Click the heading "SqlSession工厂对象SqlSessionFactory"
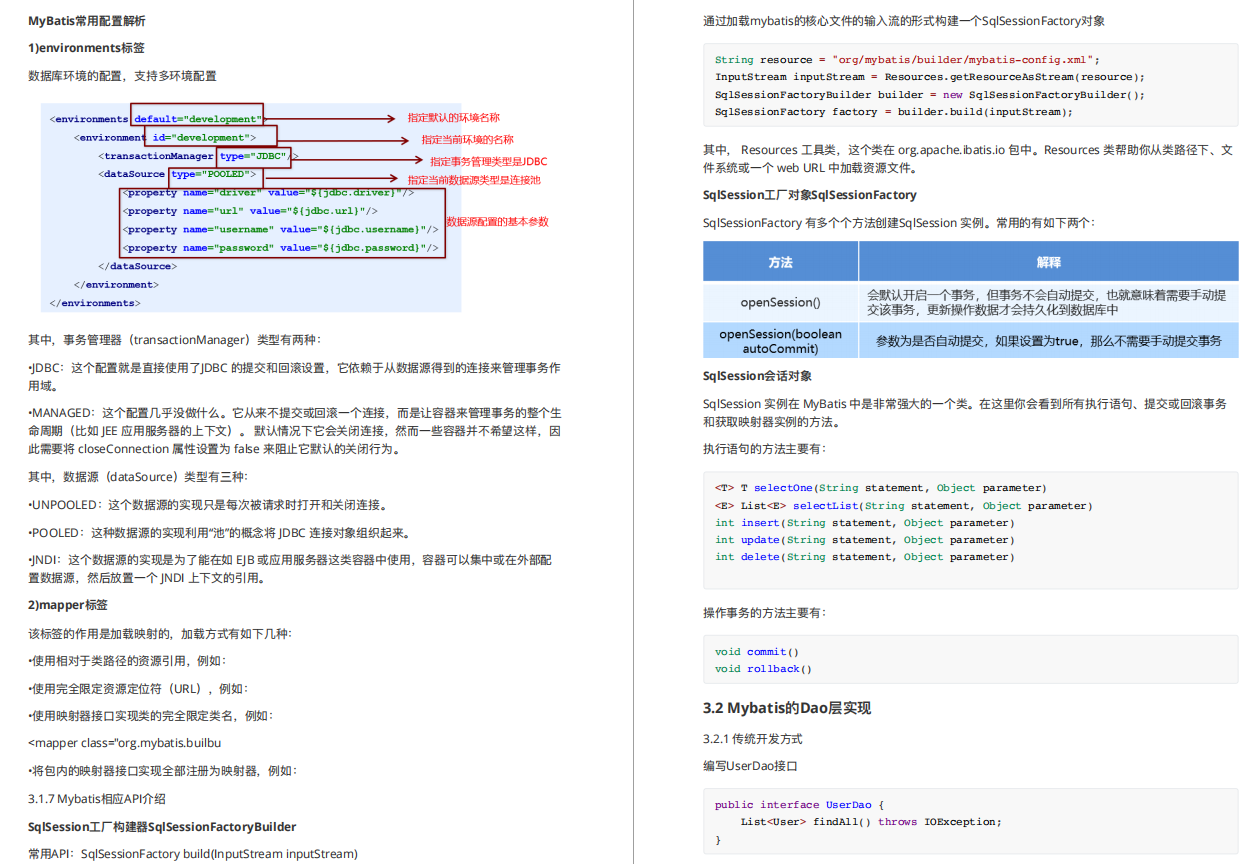Screen dimensions: 1246x864 click(x=810, y=195)
